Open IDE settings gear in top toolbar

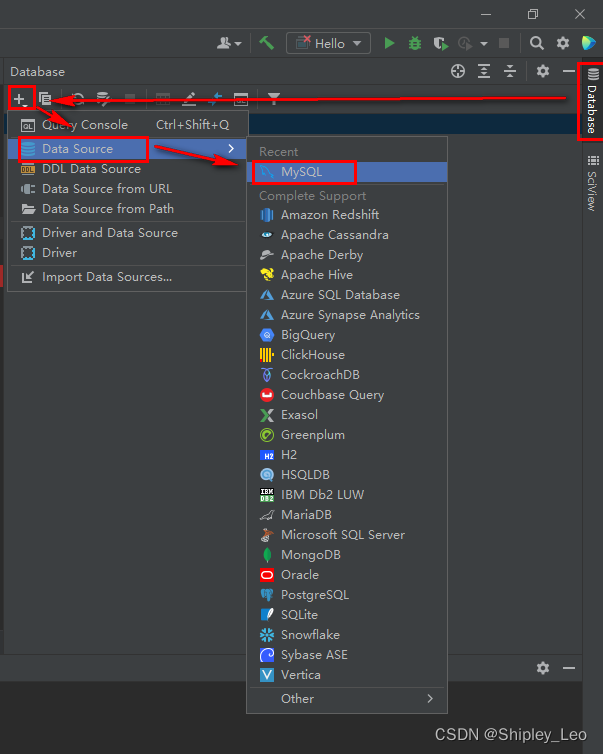(563, 43)
